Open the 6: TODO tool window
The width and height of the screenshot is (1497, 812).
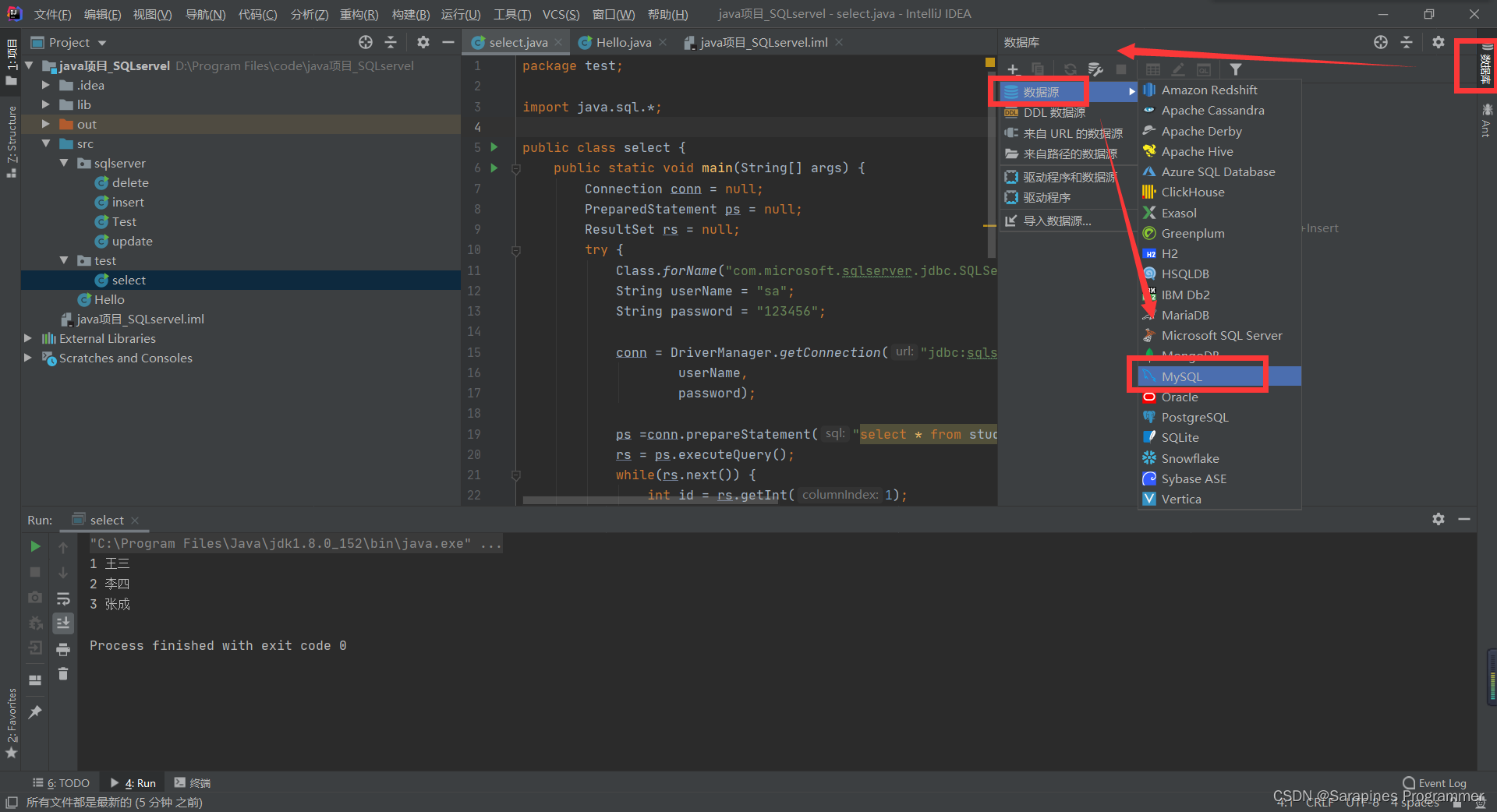click(62, 782)
